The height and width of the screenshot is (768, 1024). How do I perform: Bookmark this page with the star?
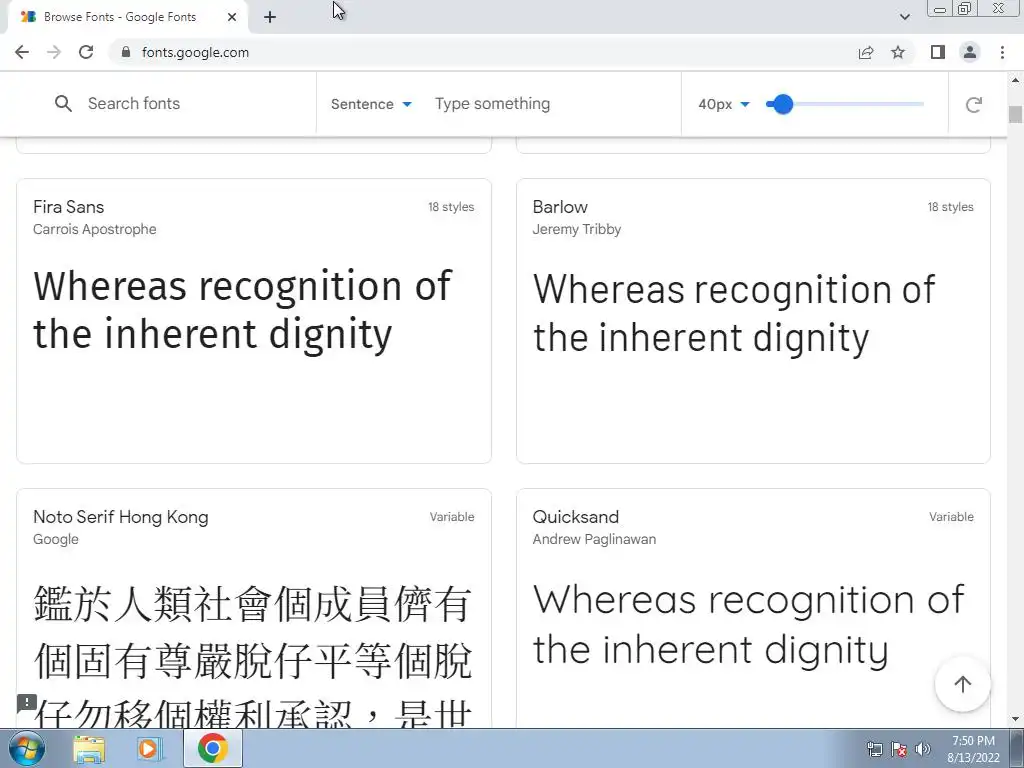[x=898, y=52]
